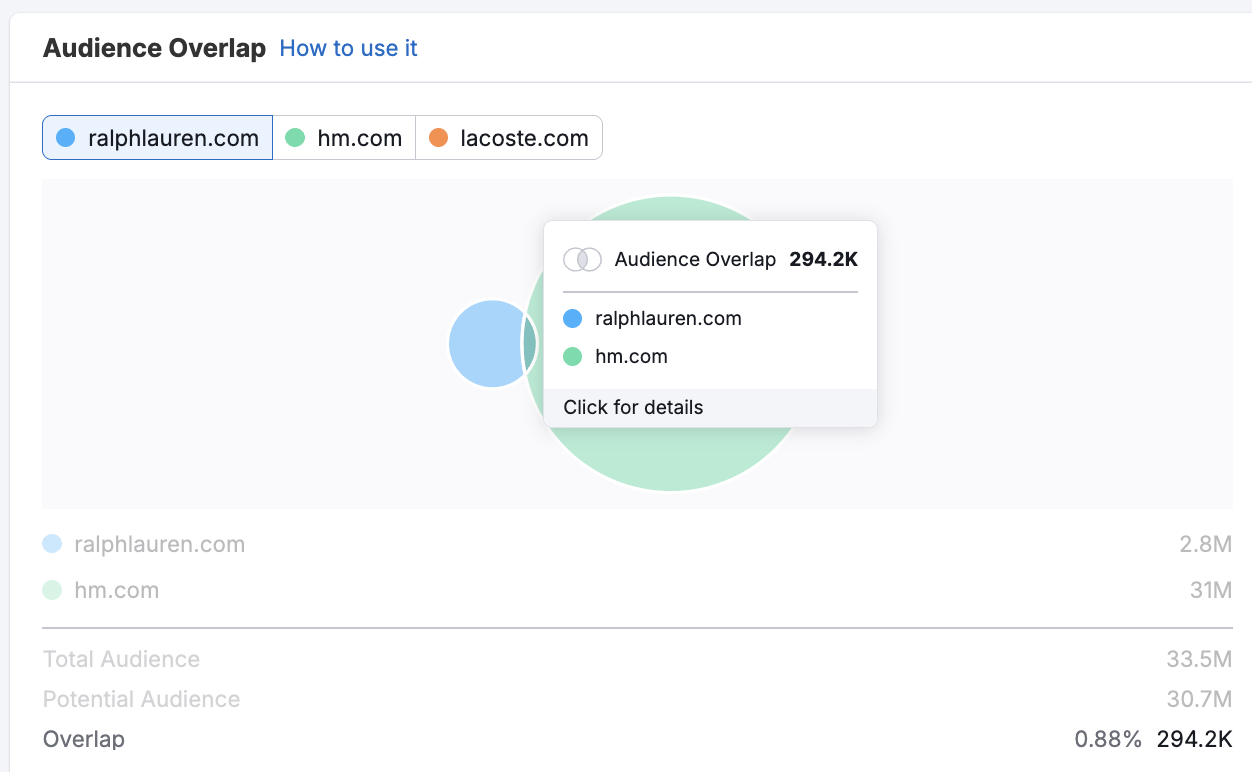The width and height of the screenshot is (1252, 772).
Task: Click the blue dot in the ralphlauren.com filter button
Action: [x=66, y=138]
